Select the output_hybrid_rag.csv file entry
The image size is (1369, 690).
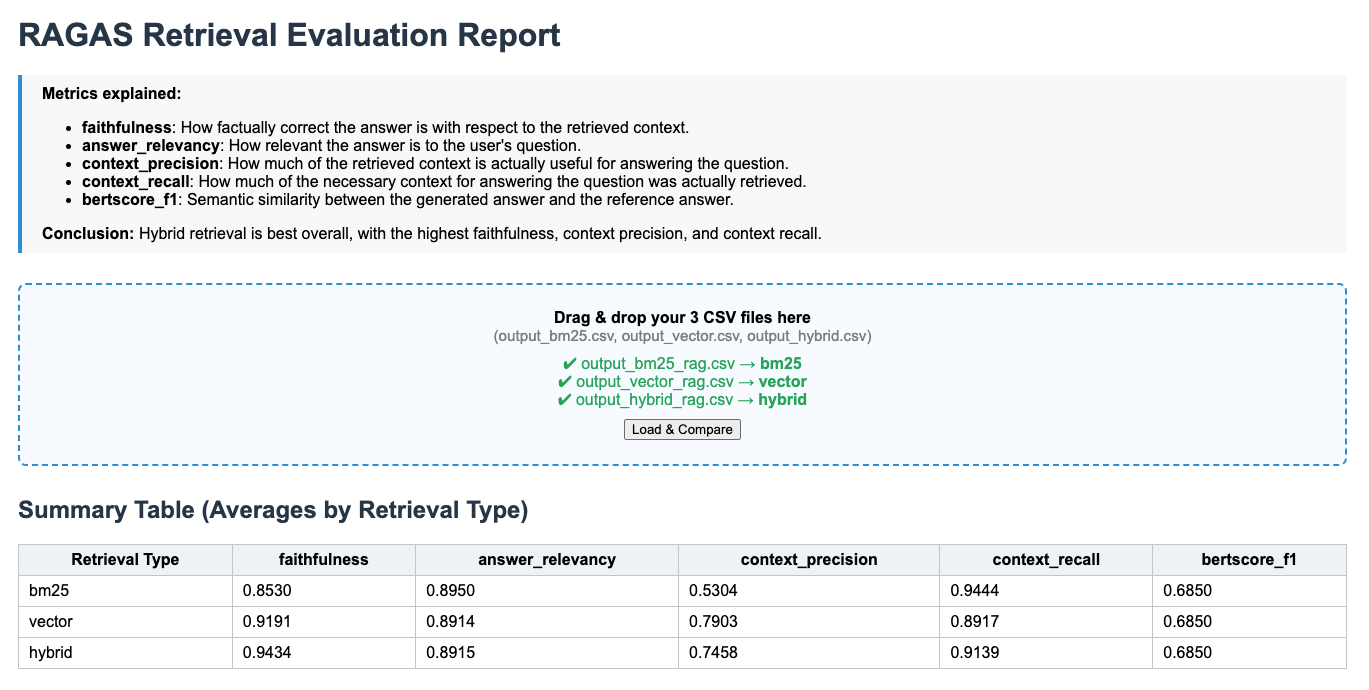point(682,400)
